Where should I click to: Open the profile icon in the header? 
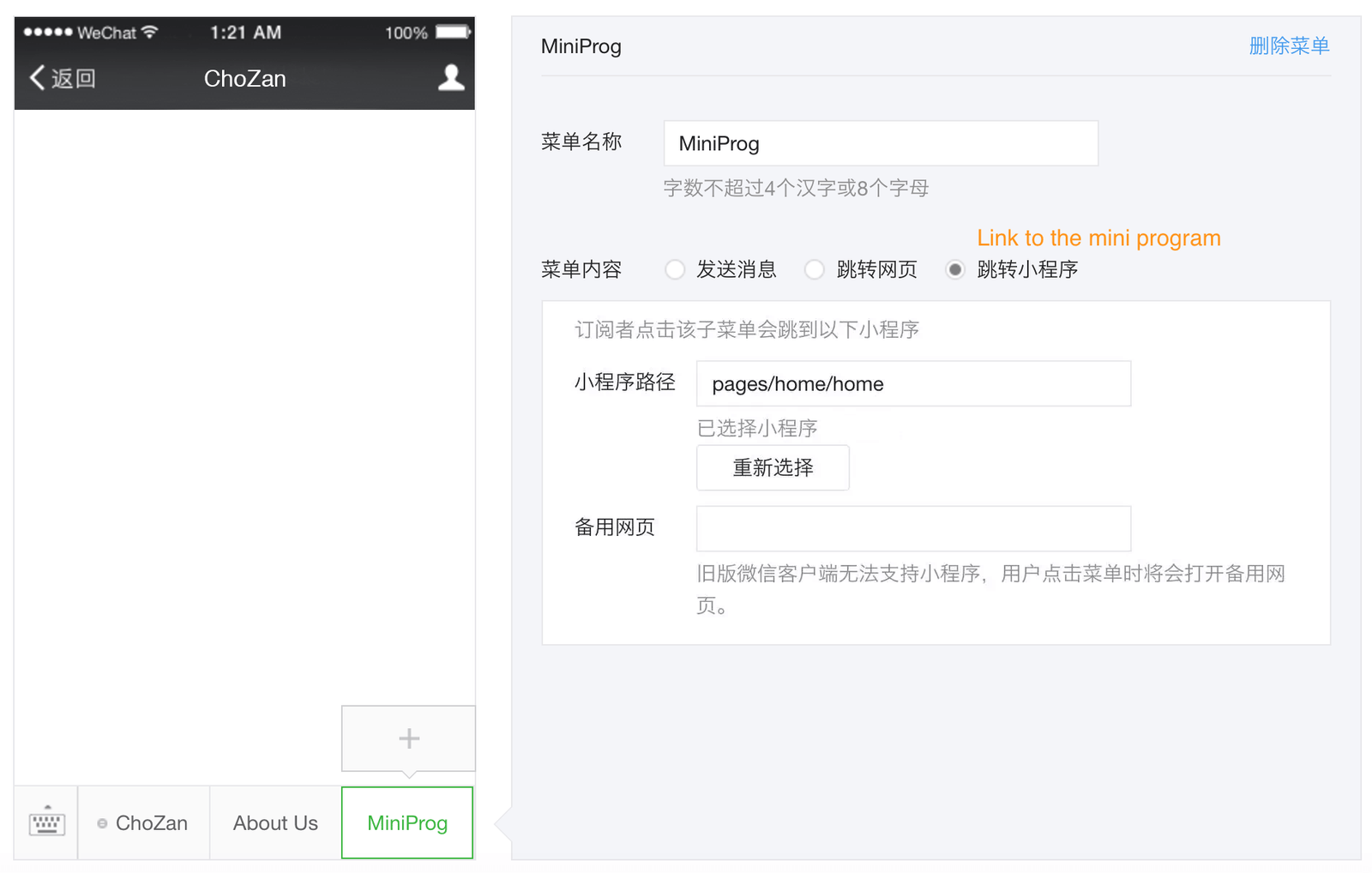[451, 78]
